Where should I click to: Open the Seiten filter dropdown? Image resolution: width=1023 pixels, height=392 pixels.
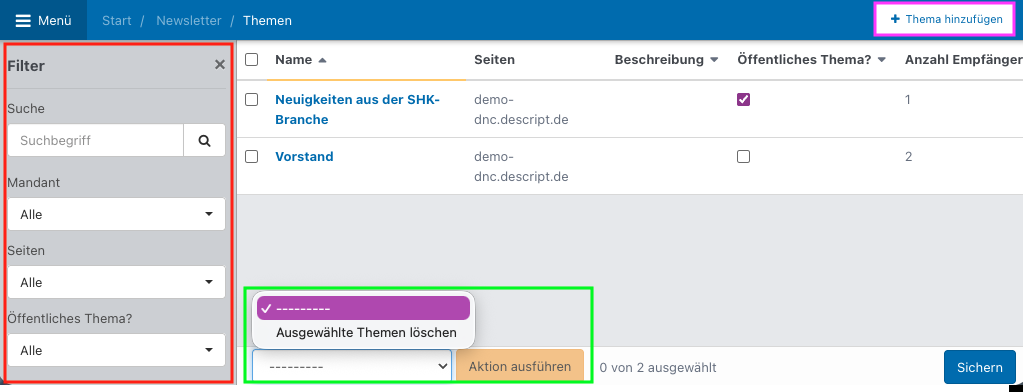116,282
